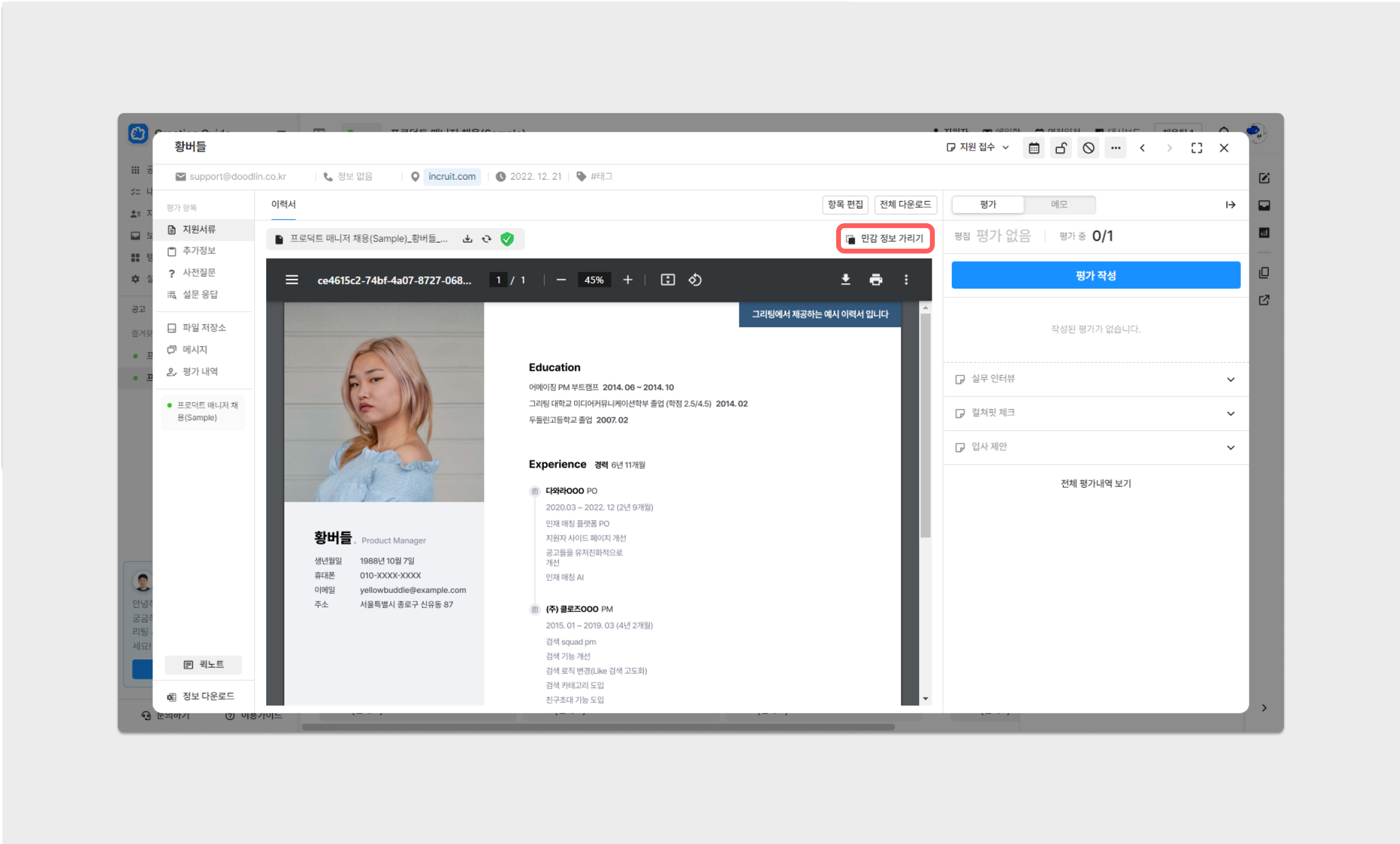Toggle 민감 정보 가리기 sensitive info masking

[x=885, y=238]
